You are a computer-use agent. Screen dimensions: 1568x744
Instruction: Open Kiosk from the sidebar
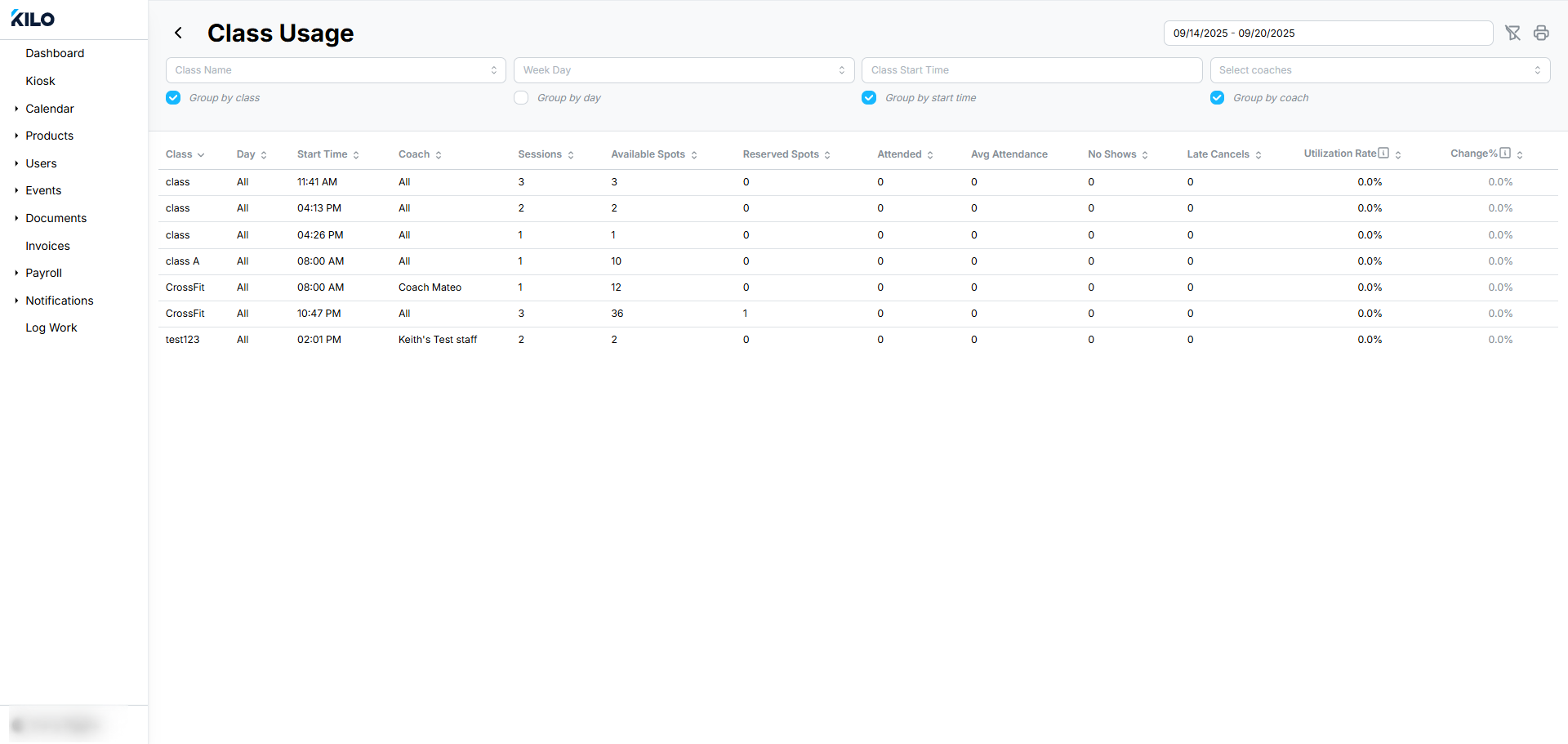pyautogui.click(x=40, y=81)
